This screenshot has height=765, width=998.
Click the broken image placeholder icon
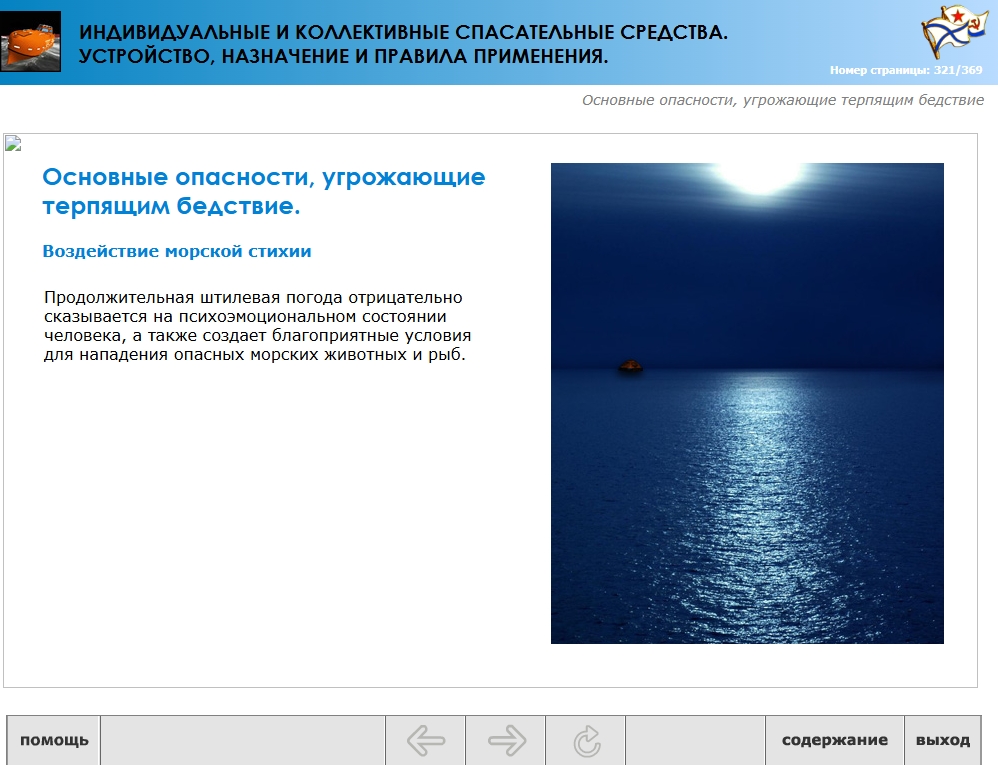coord(13,143)
